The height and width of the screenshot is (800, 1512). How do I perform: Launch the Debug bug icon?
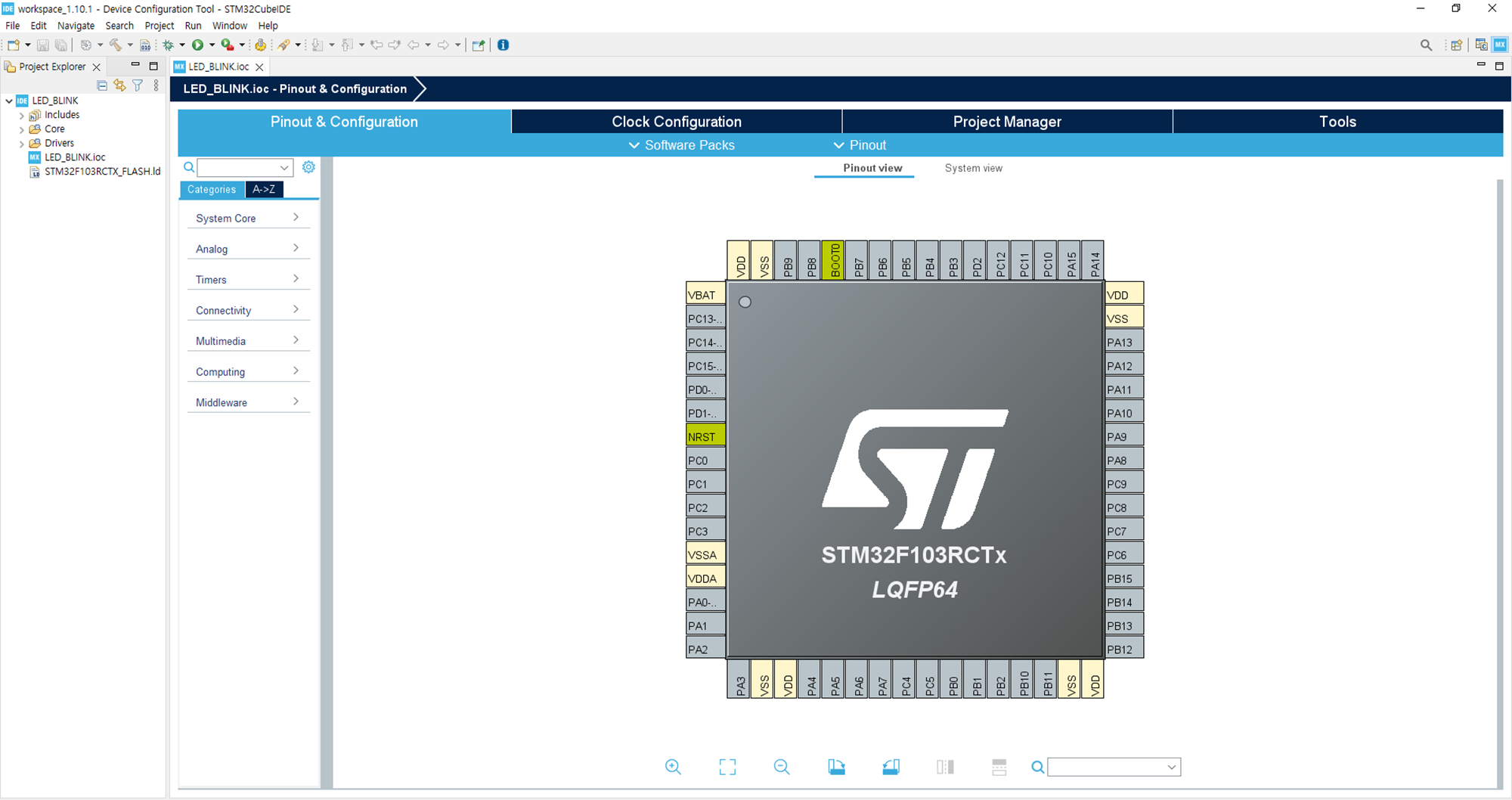tap(169, 45)
